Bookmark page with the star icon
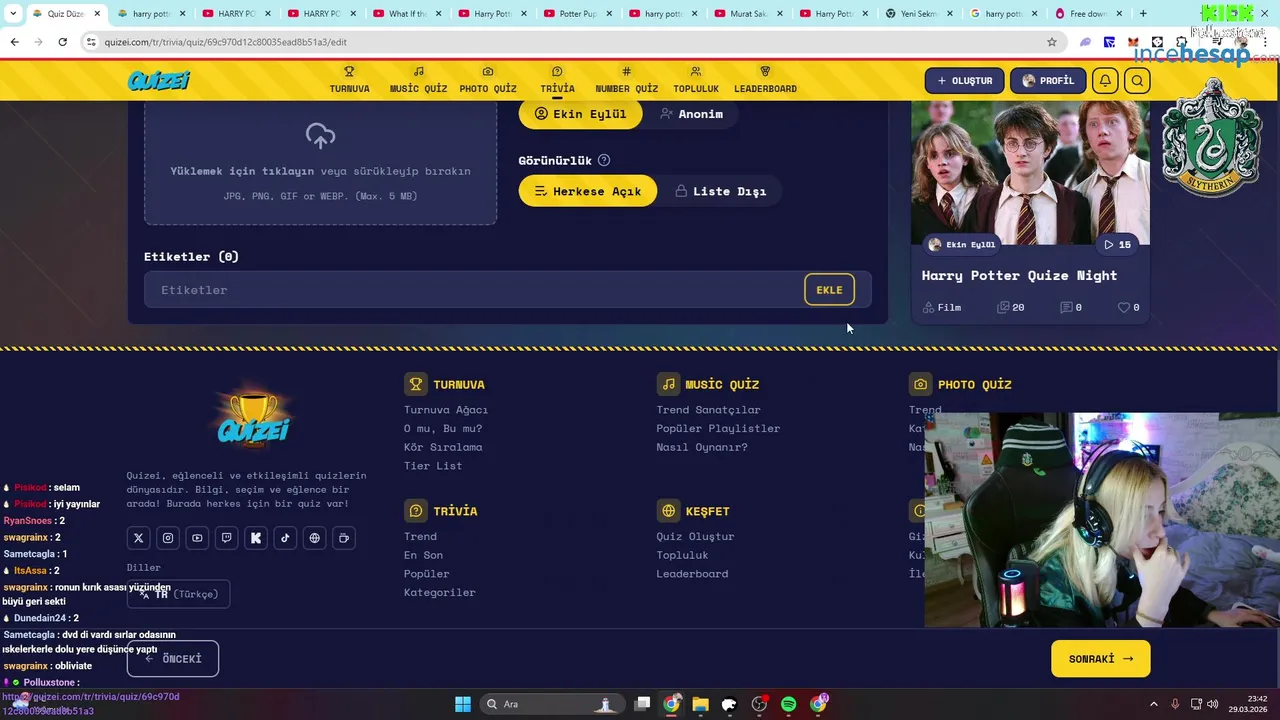The image size is (1280, 720). click(x=1052, y=42)
